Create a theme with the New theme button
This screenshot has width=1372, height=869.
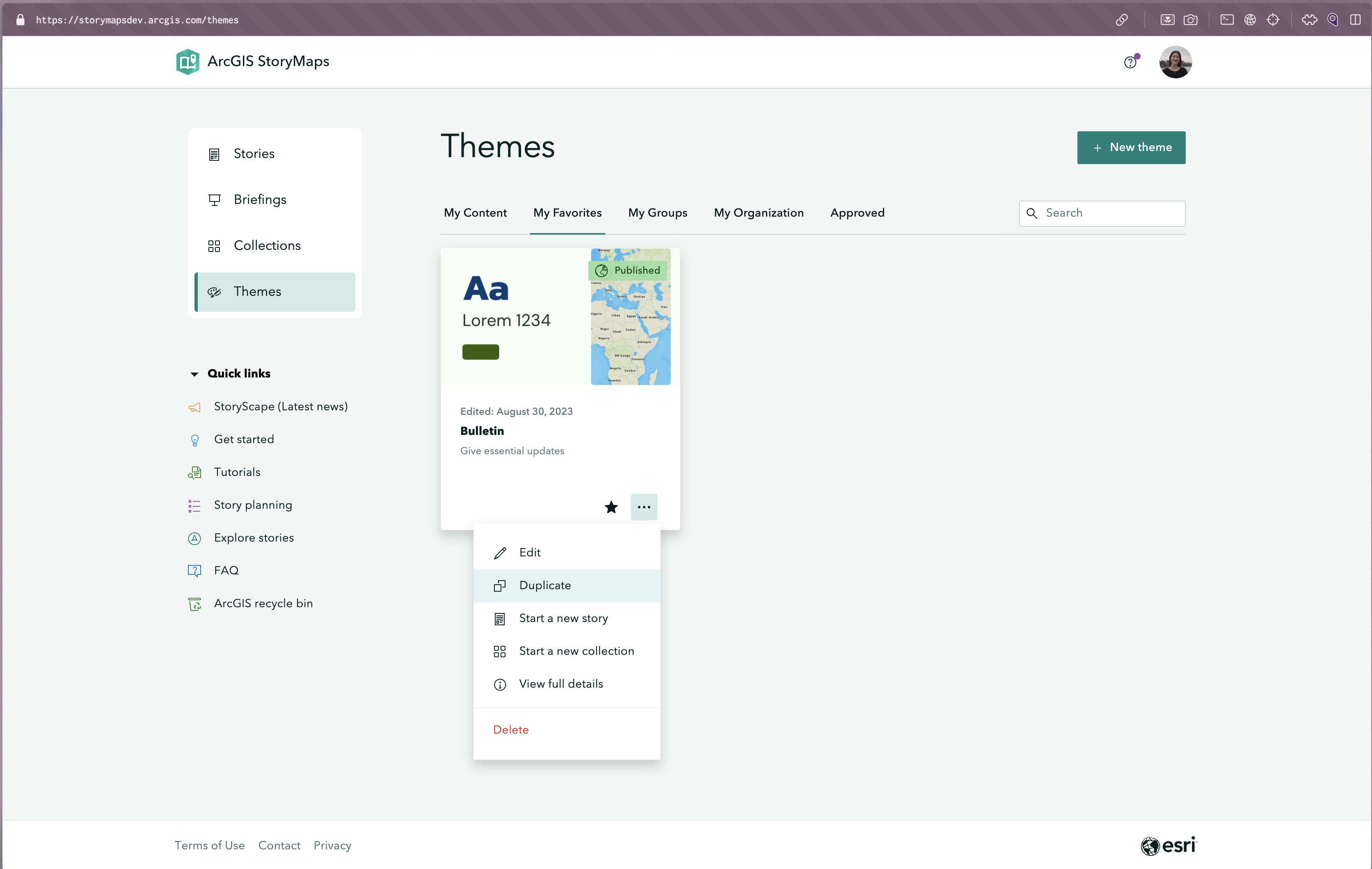click(x=1131, y=147)
